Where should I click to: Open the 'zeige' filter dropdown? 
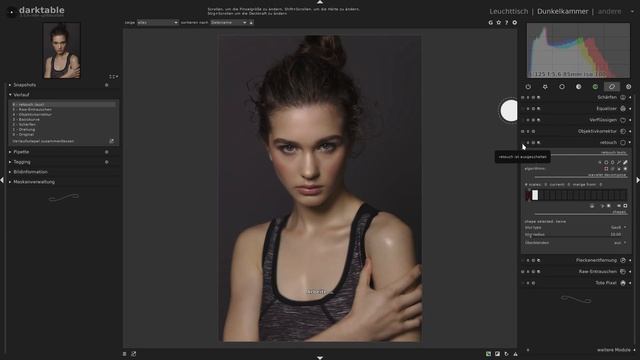coord(158,22)
